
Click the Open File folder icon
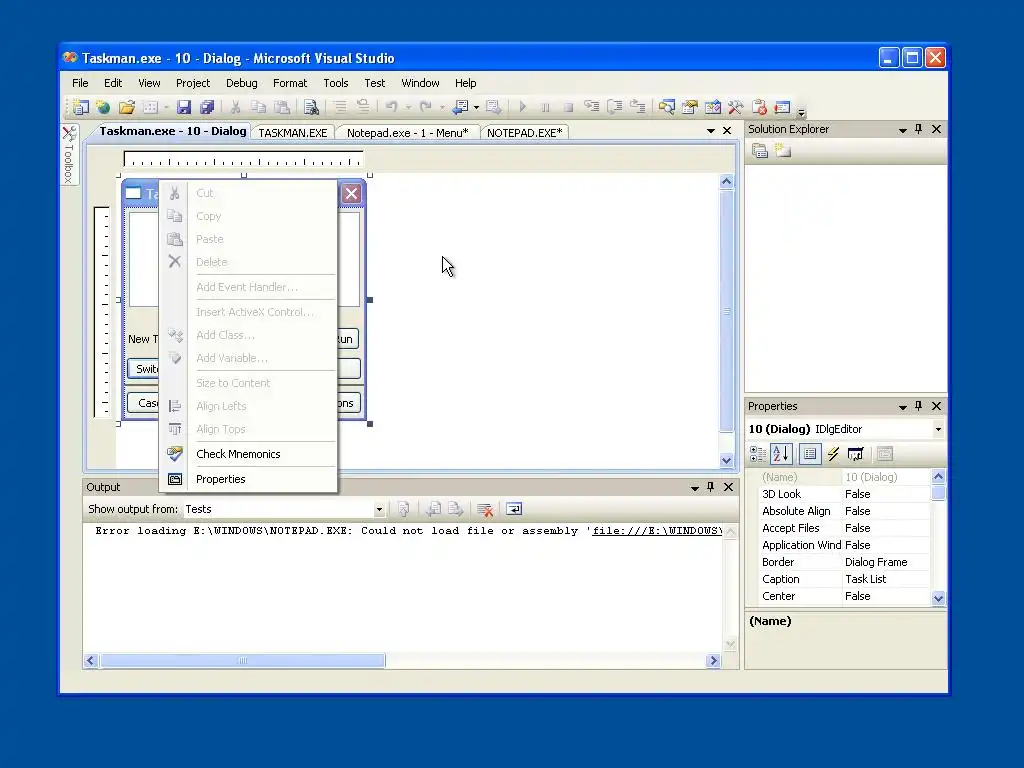click(127, 107)
